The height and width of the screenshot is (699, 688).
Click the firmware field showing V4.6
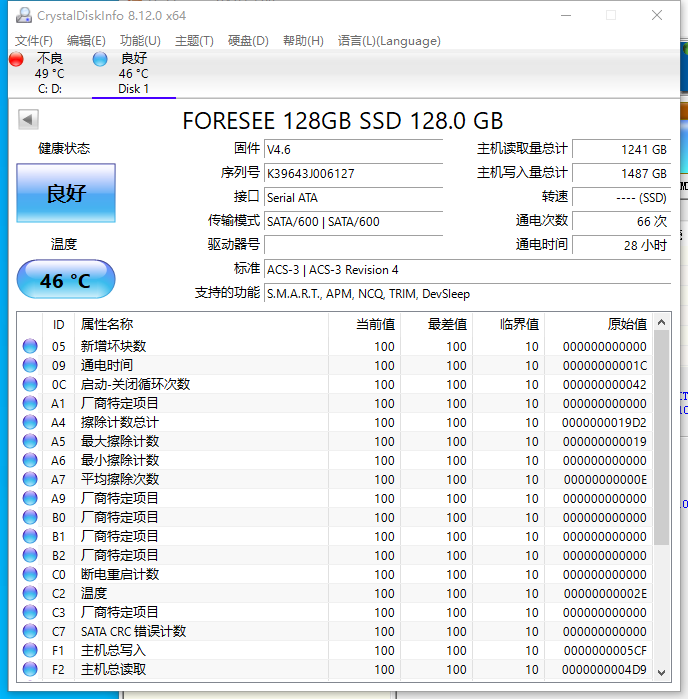(x=353, y=149)
